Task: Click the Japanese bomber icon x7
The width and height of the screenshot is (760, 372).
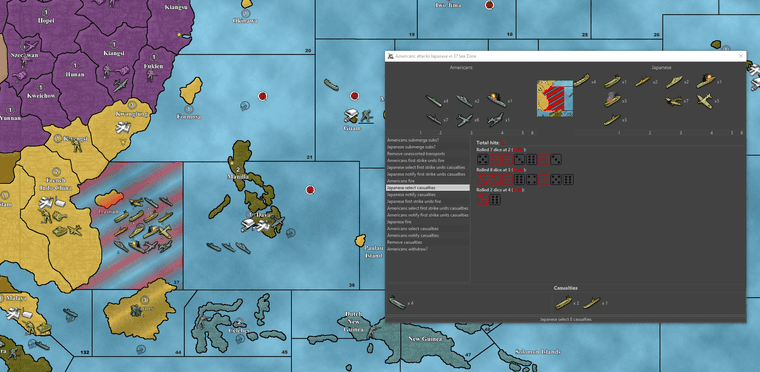Action: coord(674,101)
